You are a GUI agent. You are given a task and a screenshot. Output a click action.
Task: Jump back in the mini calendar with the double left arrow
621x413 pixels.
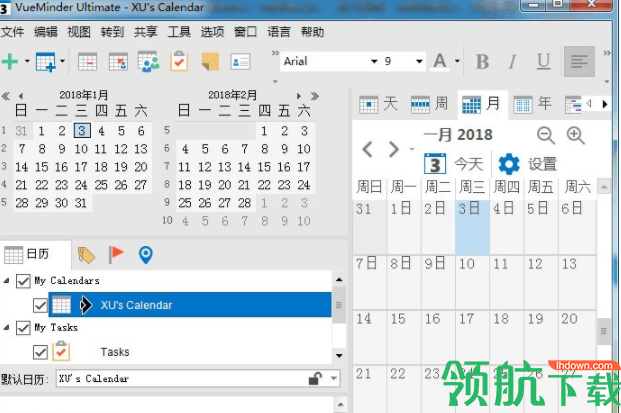pos(6,96)
